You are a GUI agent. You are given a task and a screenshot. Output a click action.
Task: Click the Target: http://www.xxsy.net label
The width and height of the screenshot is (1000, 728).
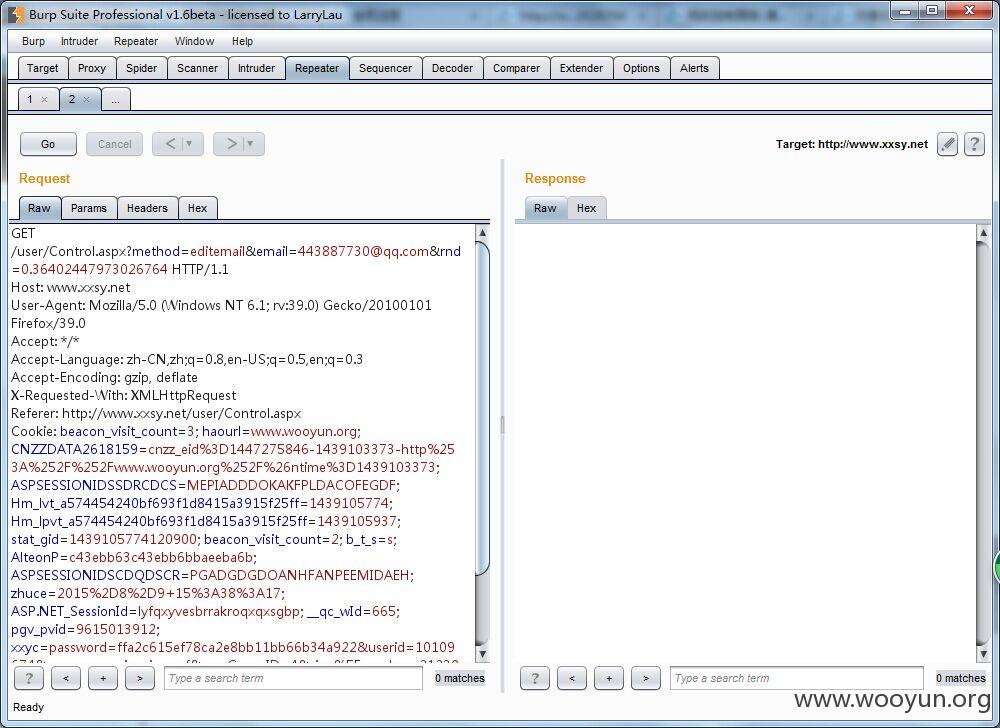851,144
